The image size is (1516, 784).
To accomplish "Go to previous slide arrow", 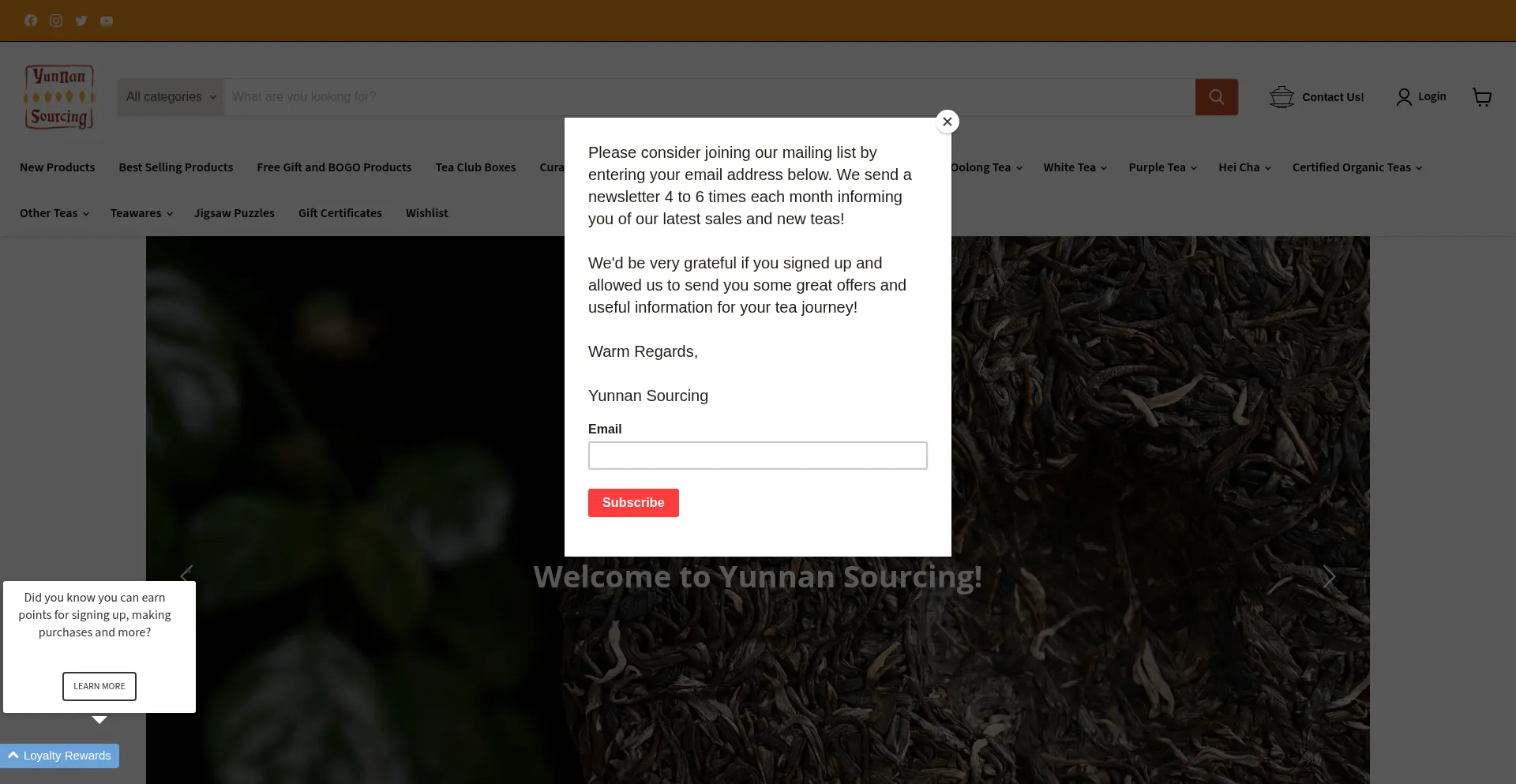I will 186,576.
